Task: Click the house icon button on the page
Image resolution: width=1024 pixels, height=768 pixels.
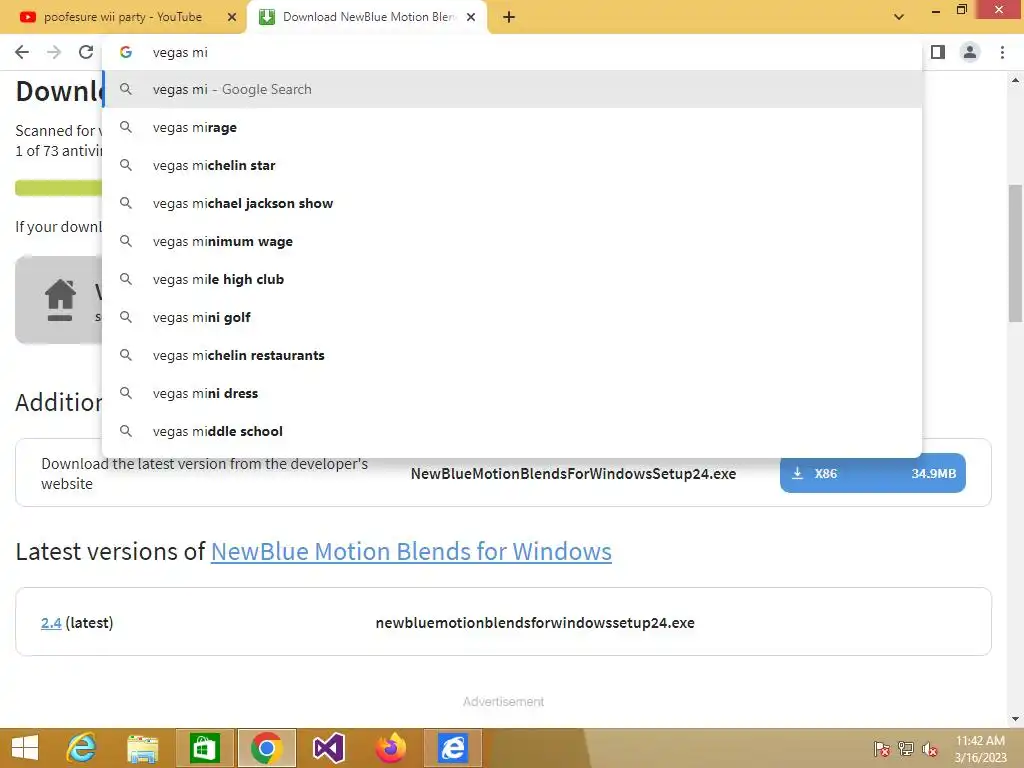Action: pos(59,300)
